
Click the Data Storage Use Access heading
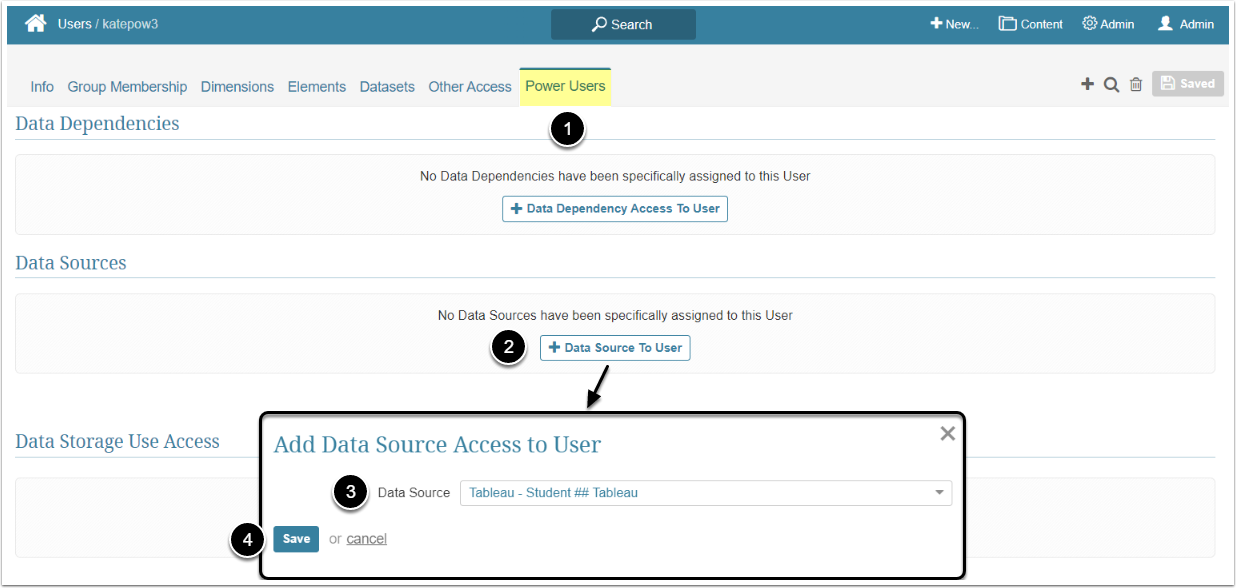coord(117,441)
